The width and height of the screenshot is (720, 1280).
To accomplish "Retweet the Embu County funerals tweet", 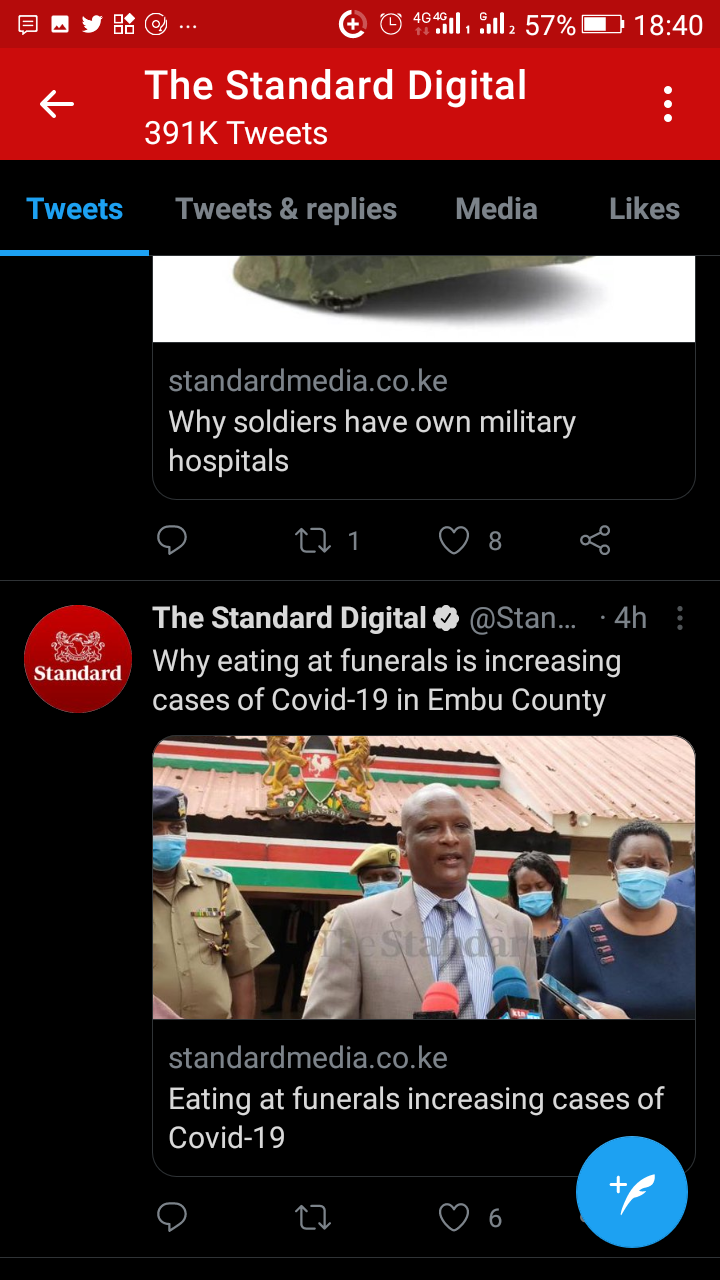I will (313, 1217).
